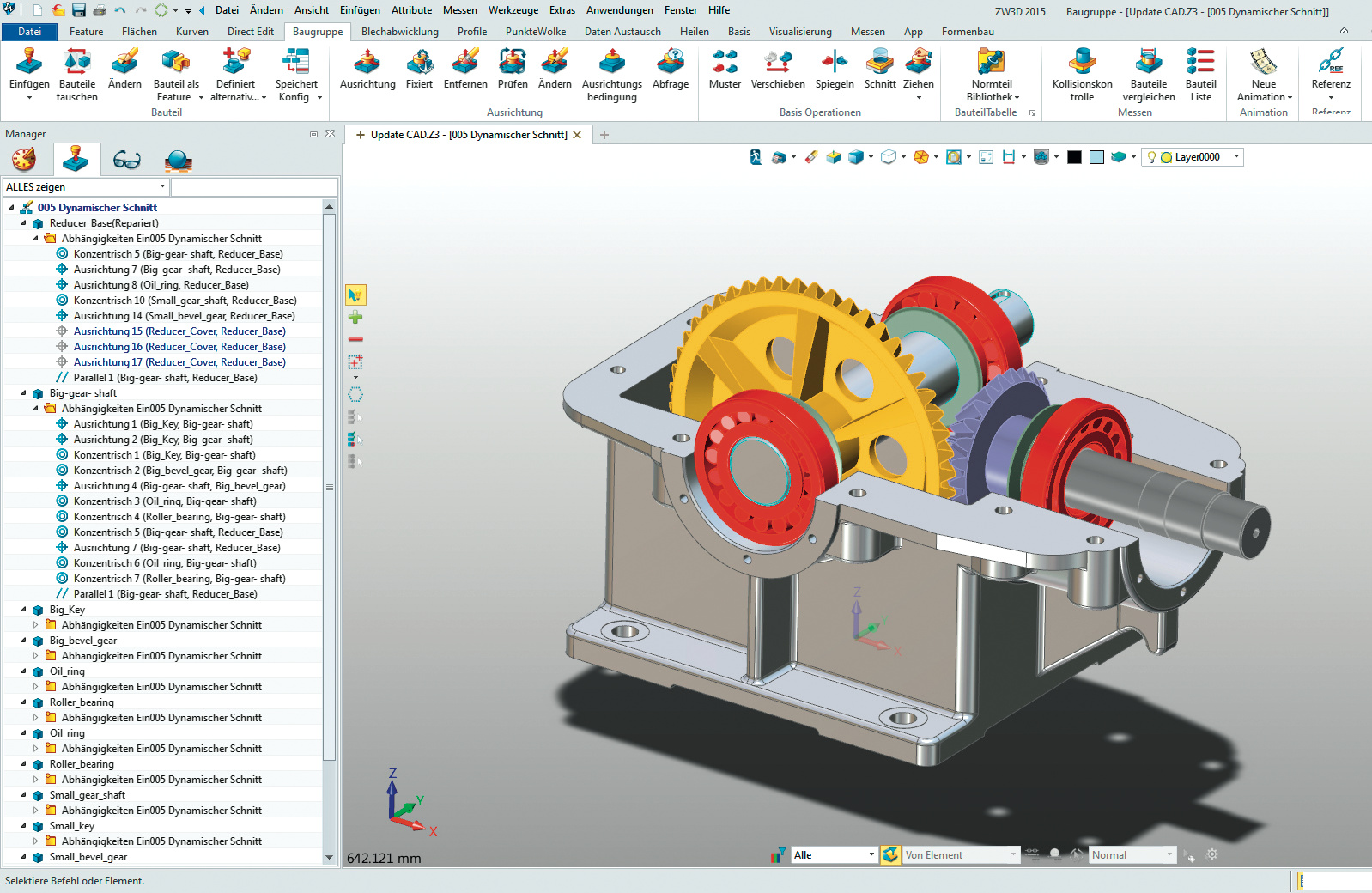1372x893 pixels.
Task: Expand the Small_key dependencies folder
Action: 36,841
